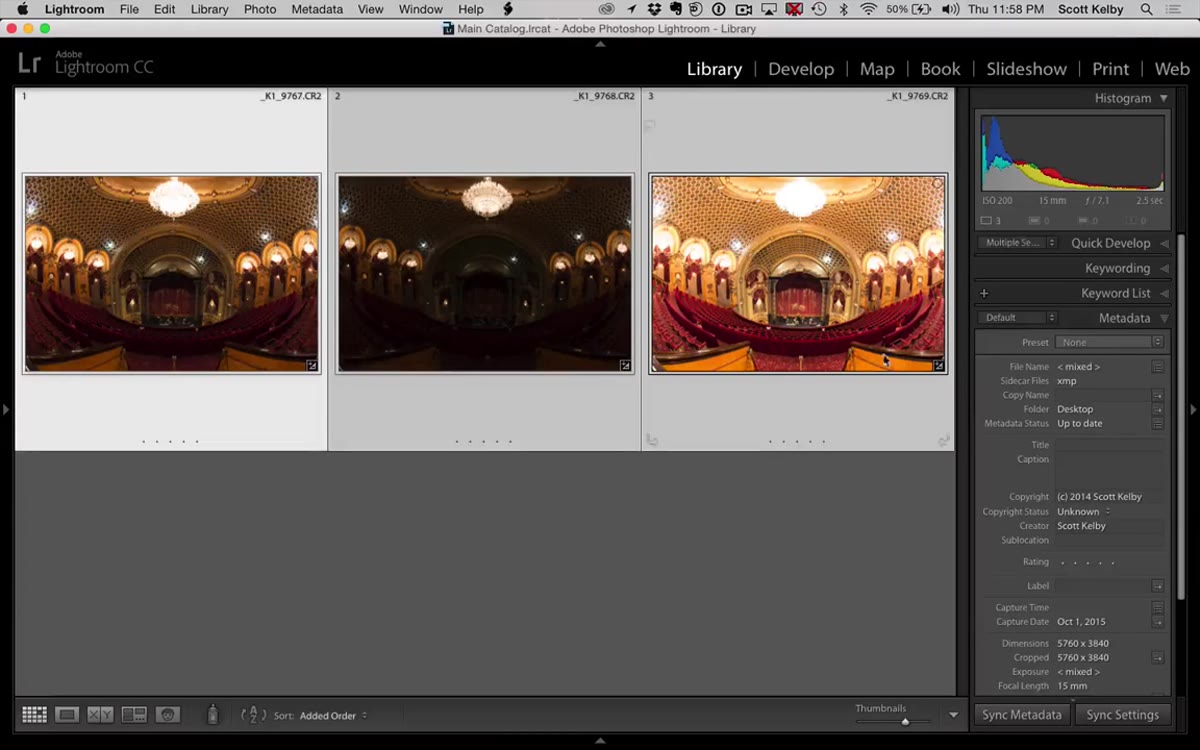The image size is (1200, 750).
Task: Open the Metadata menu in menu bar
Action: [x=316, y=9]
